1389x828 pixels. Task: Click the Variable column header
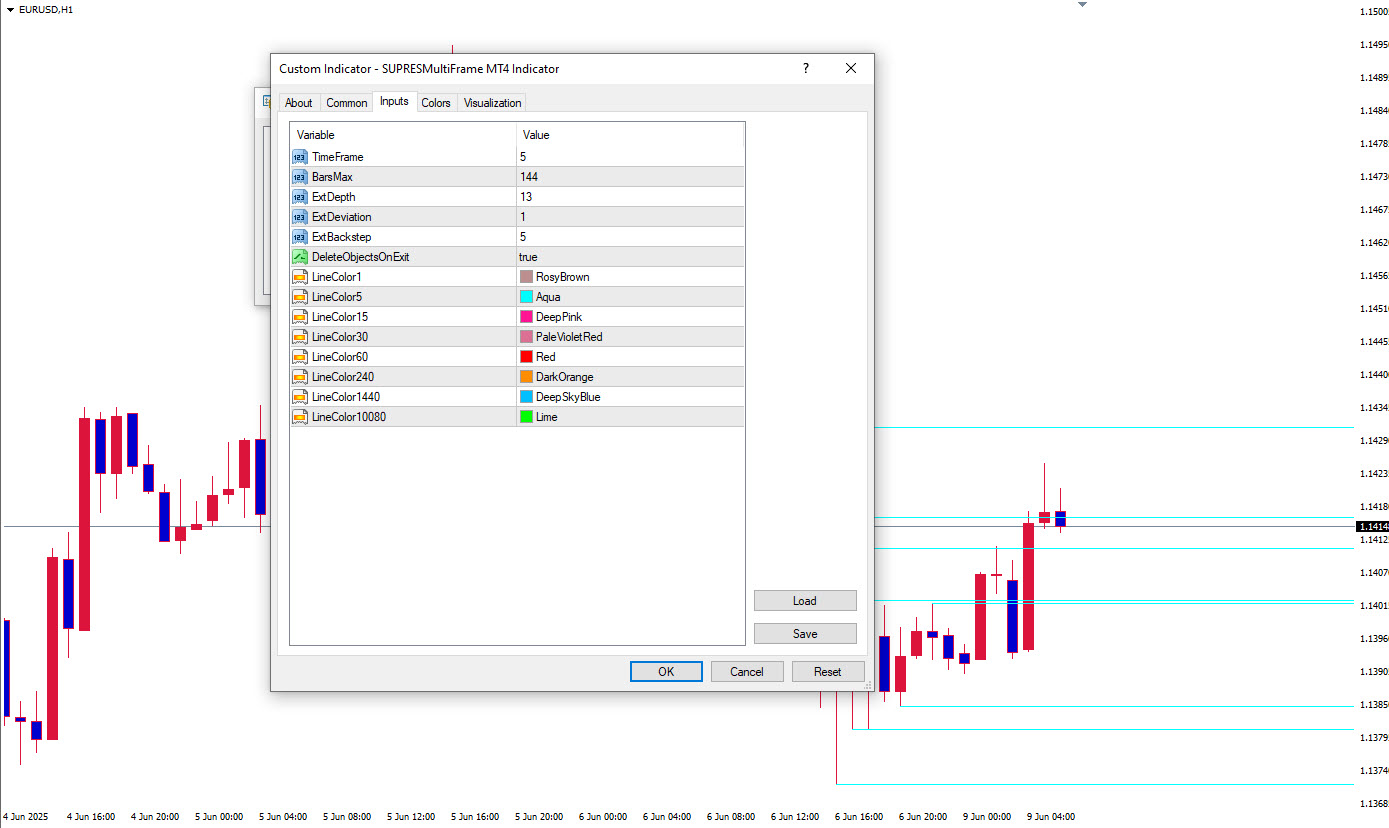click(403, 135)
